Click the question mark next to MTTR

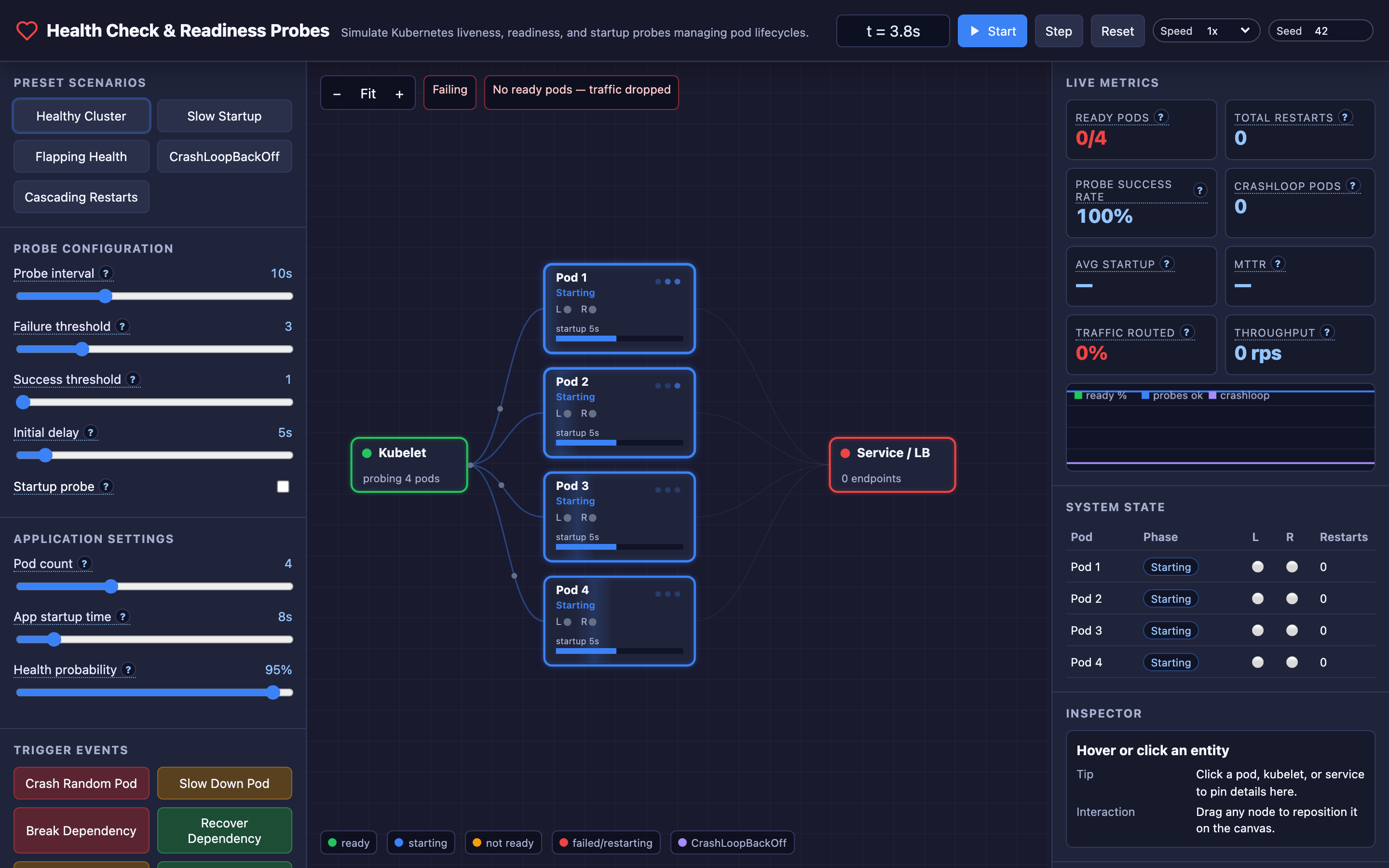click(x=1278, y=263)
